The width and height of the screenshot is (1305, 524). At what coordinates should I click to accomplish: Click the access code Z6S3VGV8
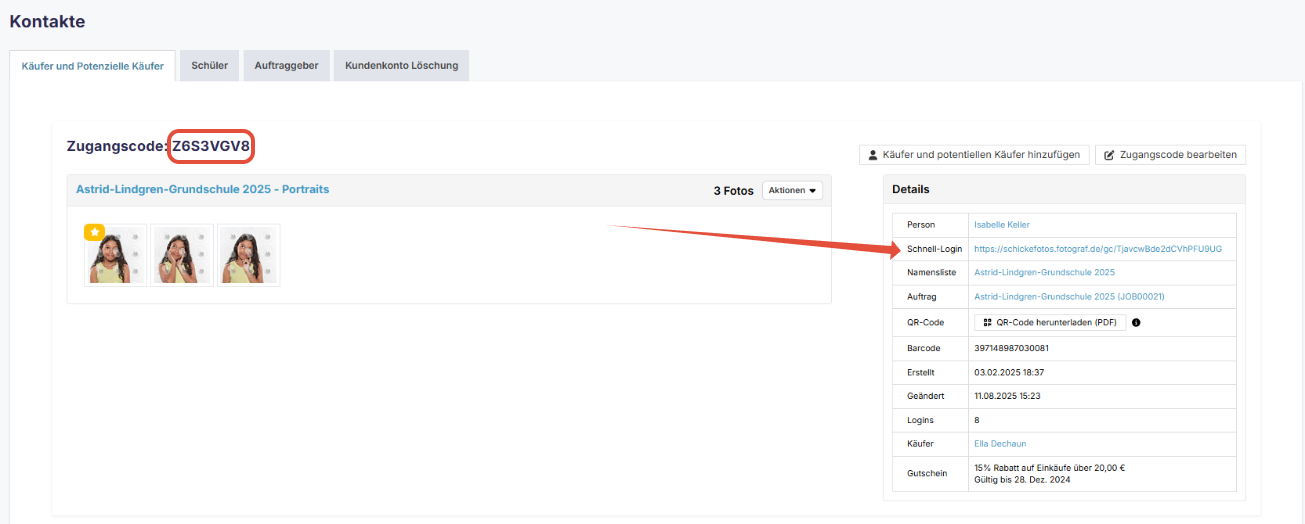pos(211,146)
